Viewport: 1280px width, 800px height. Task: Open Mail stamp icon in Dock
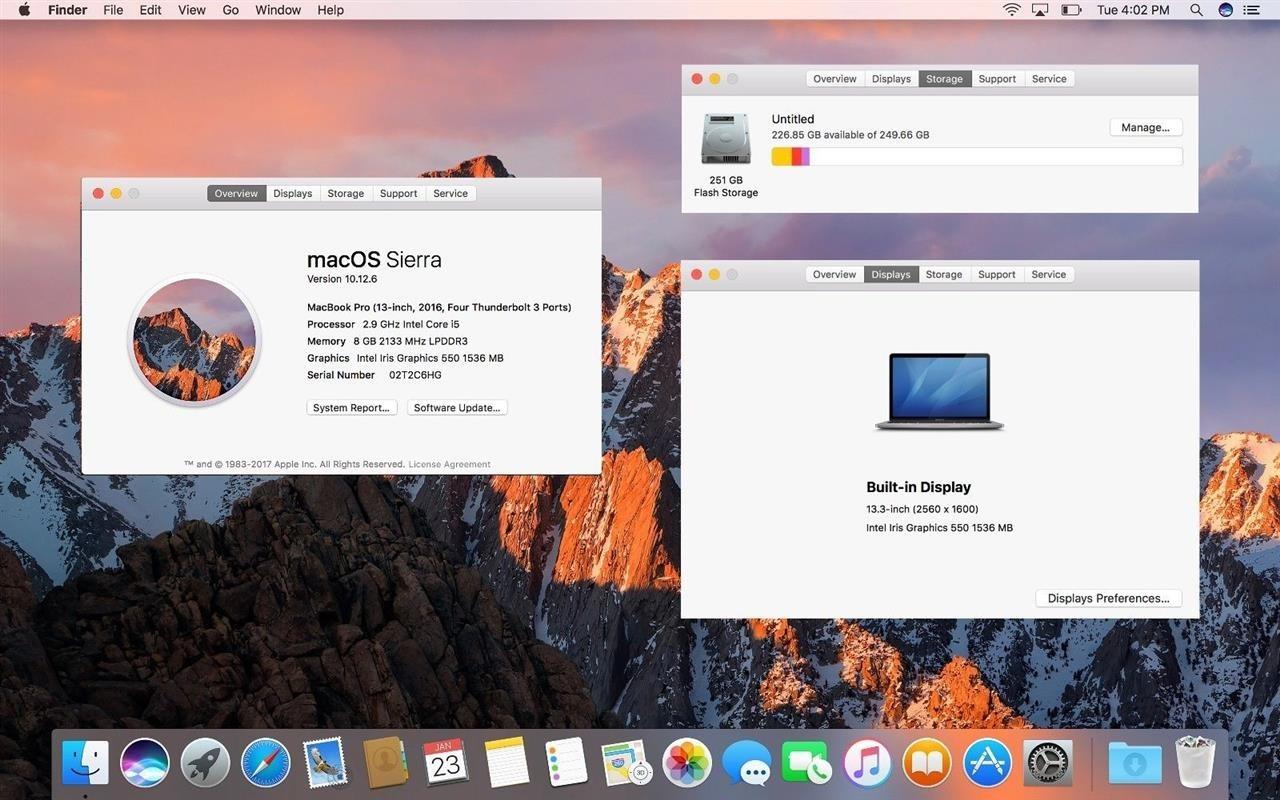coord(325,763)
